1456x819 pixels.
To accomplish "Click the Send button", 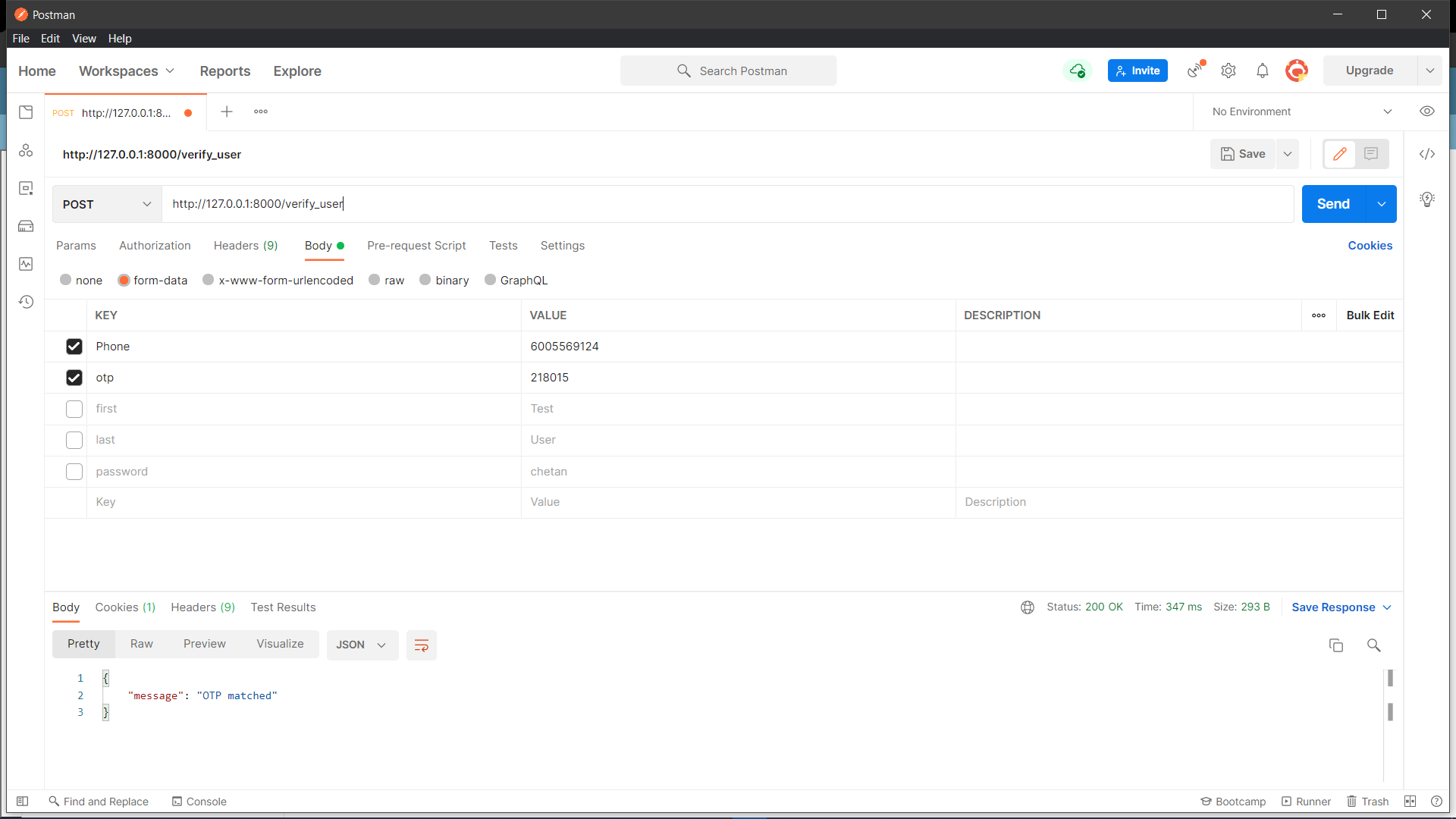I will click(1333, 204).
